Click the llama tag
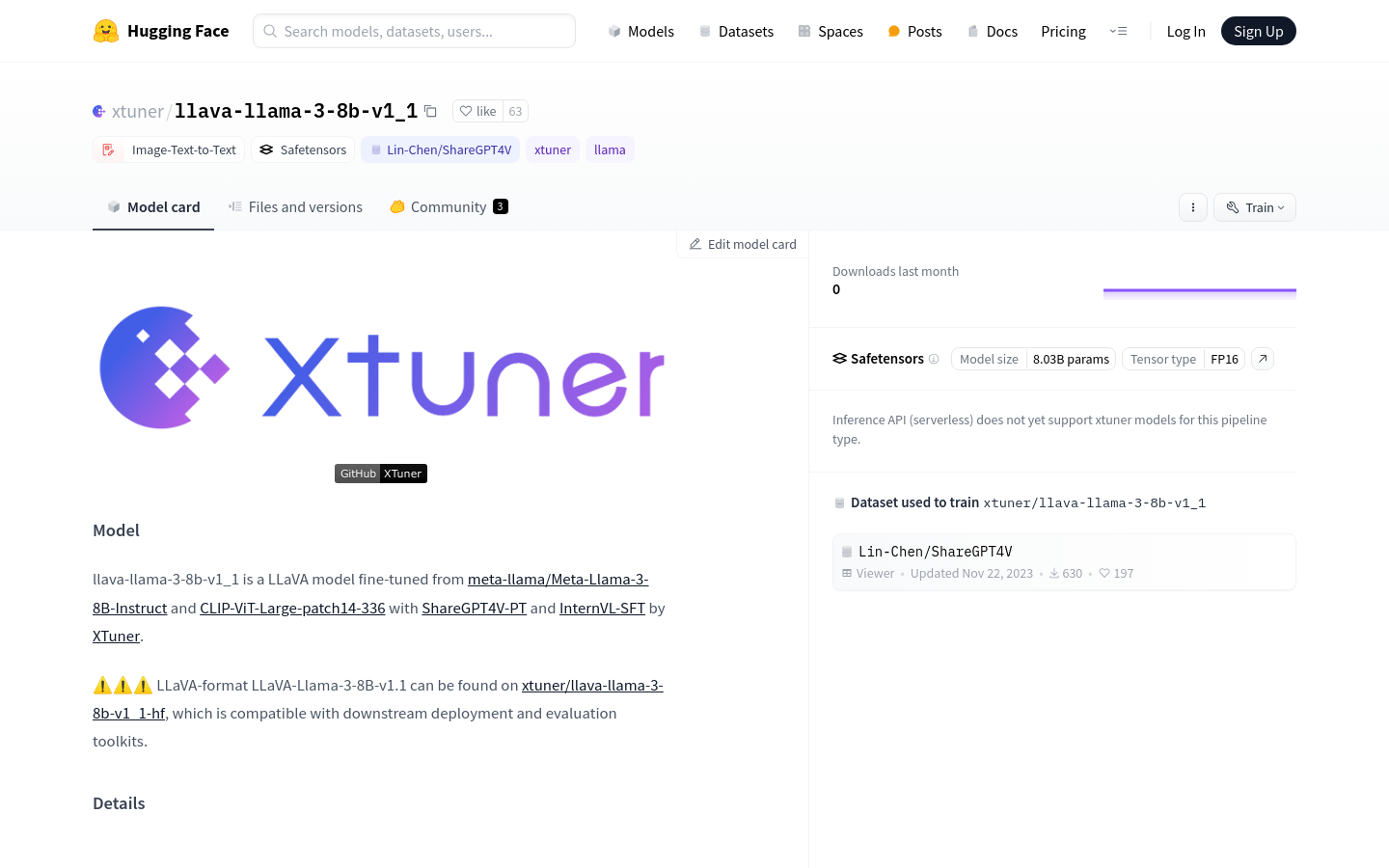This screenshot has height=868, width=1389. tap(610, 149)
